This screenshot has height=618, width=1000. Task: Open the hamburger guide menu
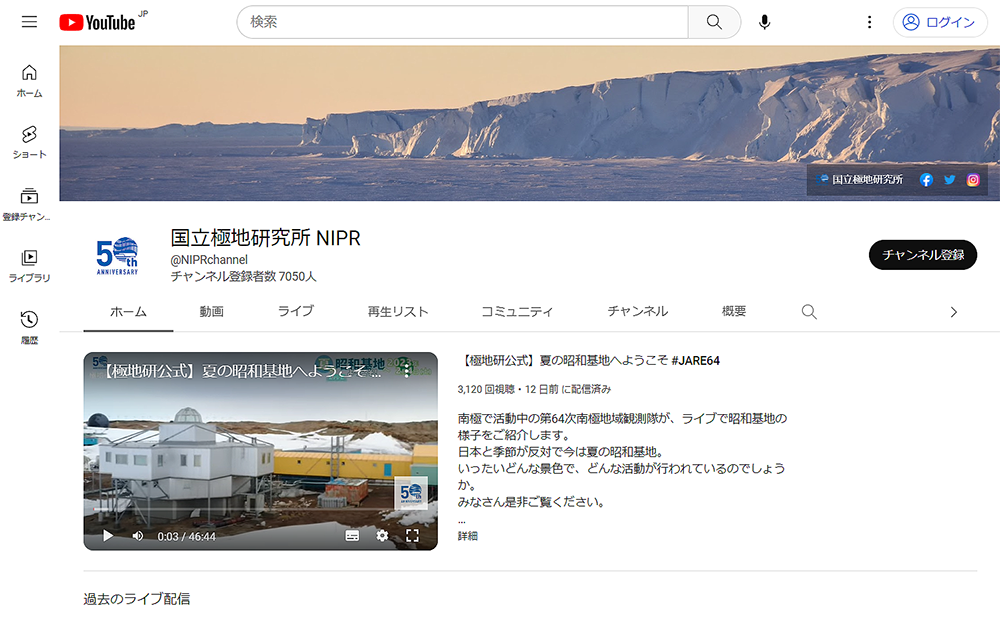point(29,22)
